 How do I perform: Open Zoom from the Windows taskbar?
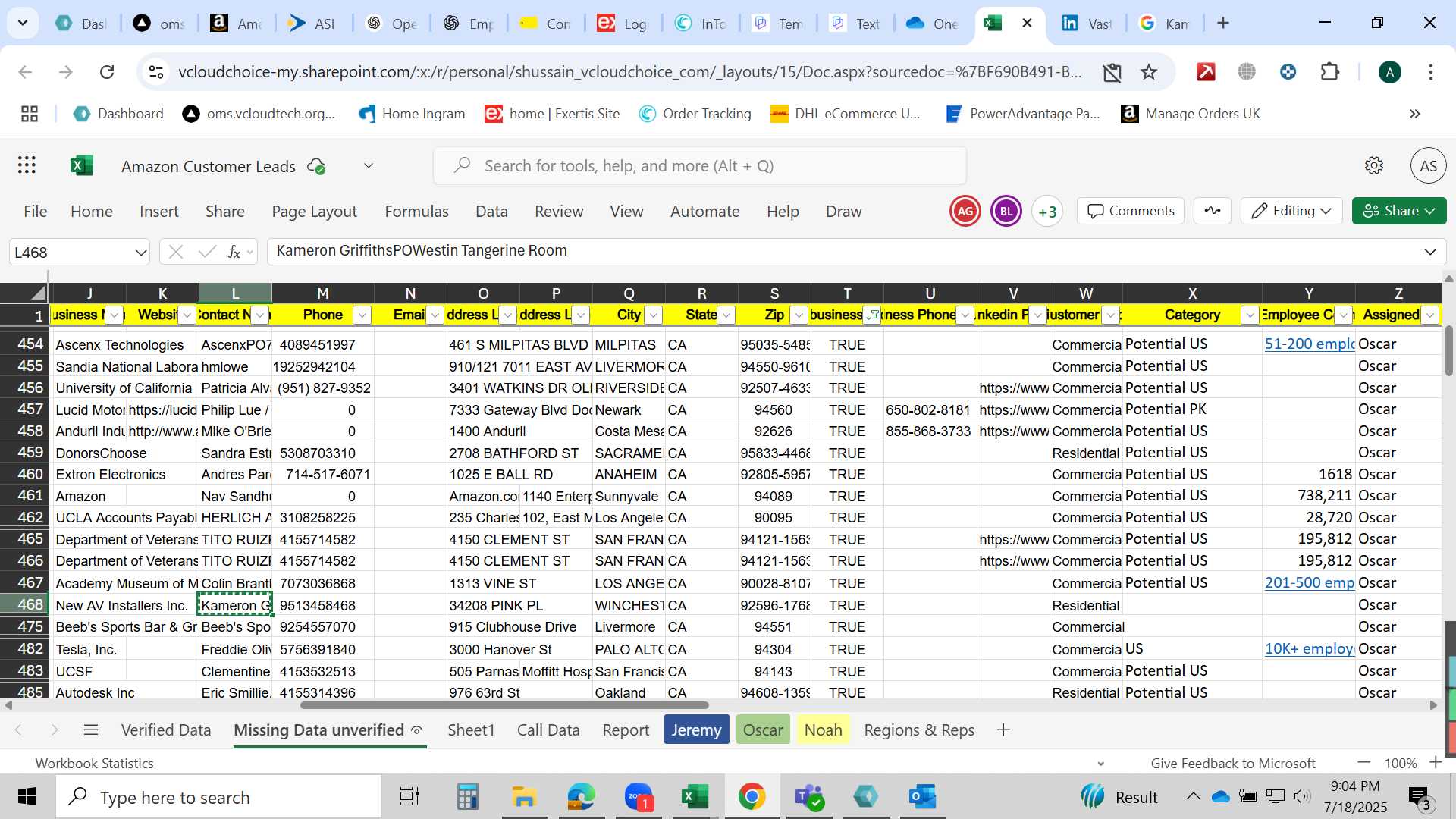[x=639, y=797]
